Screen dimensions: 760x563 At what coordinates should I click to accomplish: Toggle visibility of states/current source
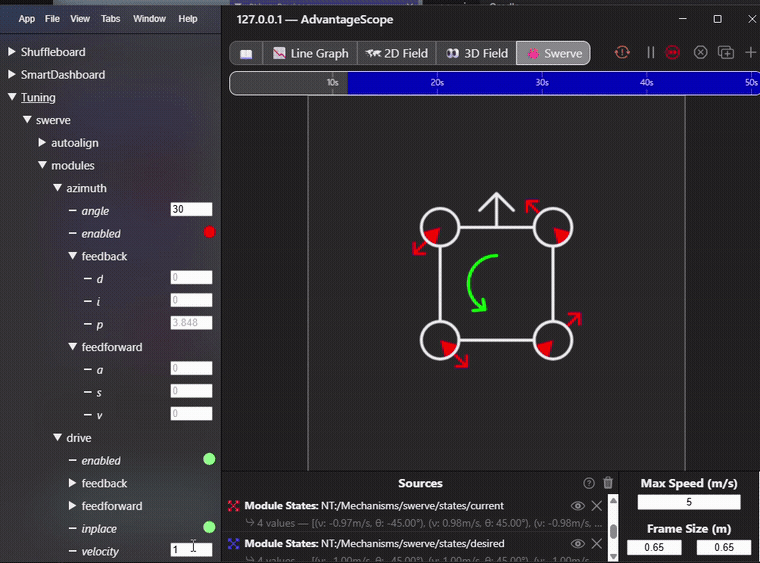coord(577,506)
